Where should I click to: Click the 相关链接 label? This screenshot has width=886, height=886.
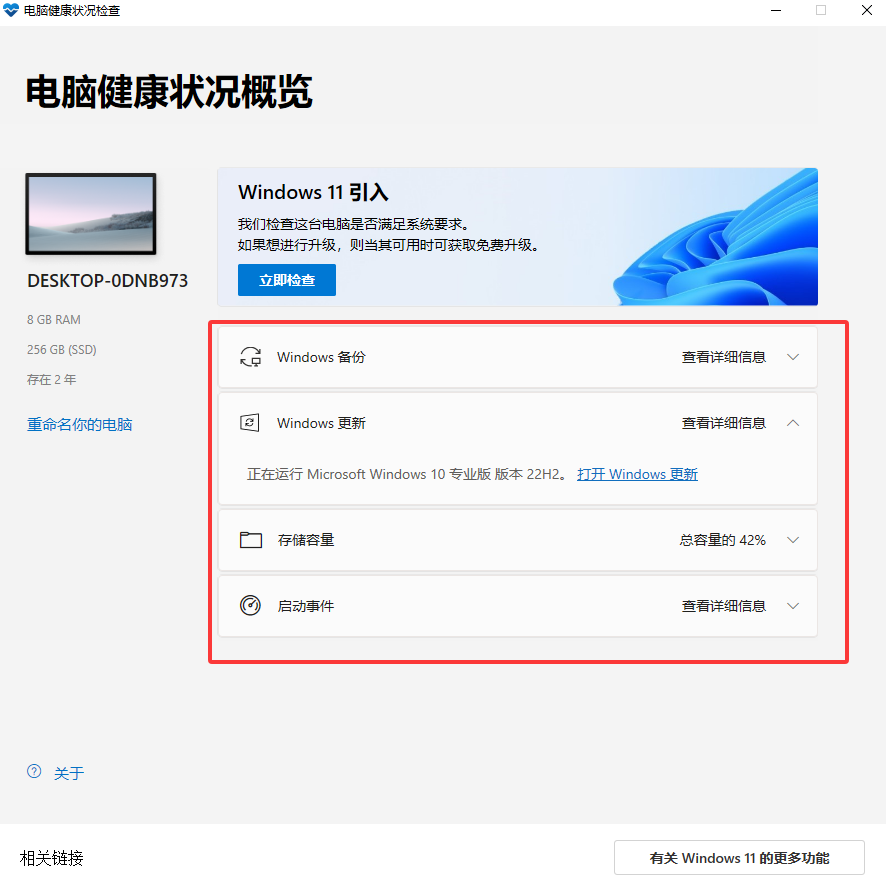pos(51,858)
